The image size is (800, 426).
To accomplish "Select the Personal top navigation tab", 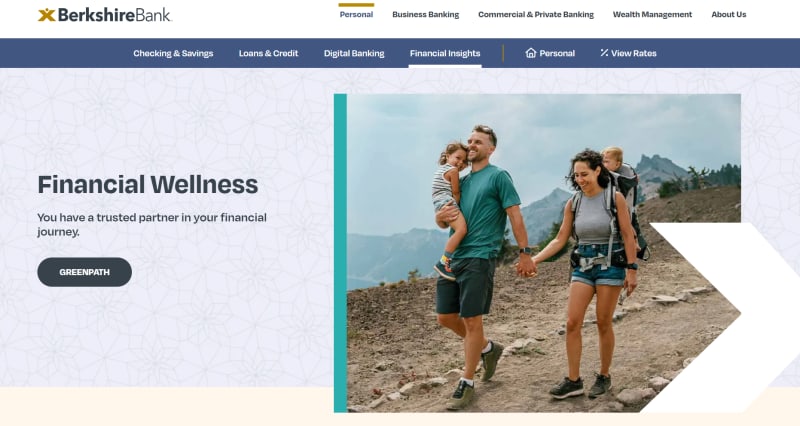I will [x=356, y=14].
